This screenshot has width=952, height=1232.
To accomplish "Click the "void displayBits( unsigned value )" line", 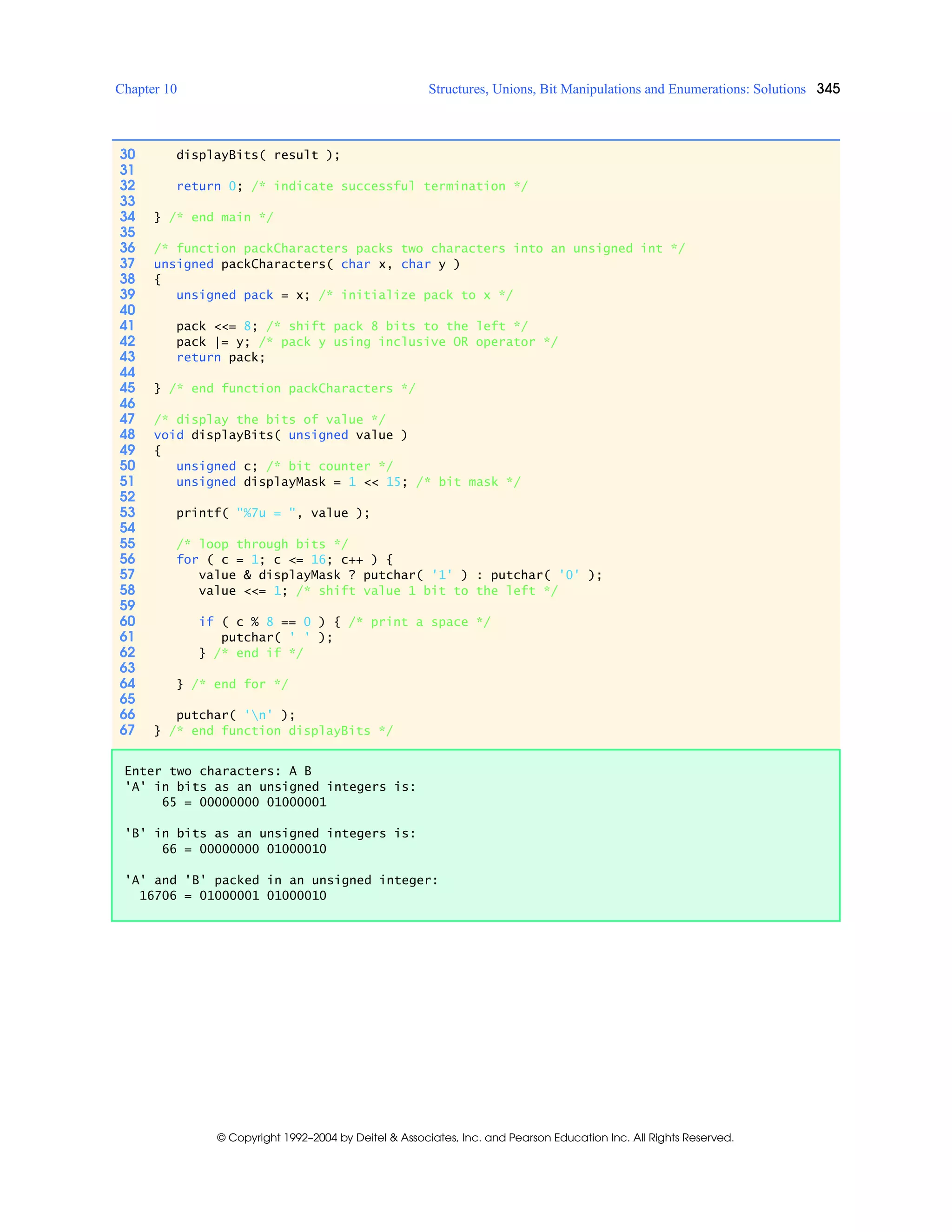I will (280, 435).
